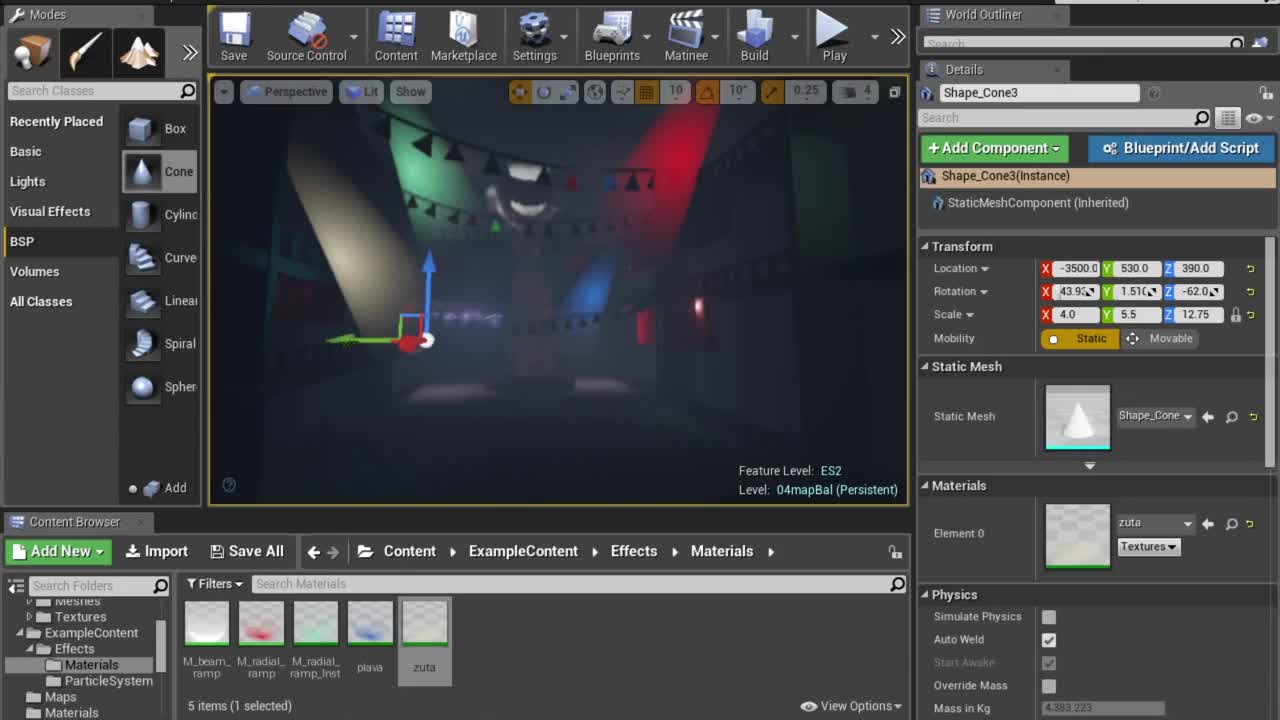The image size is (1280, 720).
Task: Open Source Control from the toolbar
Action: [306, 37]
